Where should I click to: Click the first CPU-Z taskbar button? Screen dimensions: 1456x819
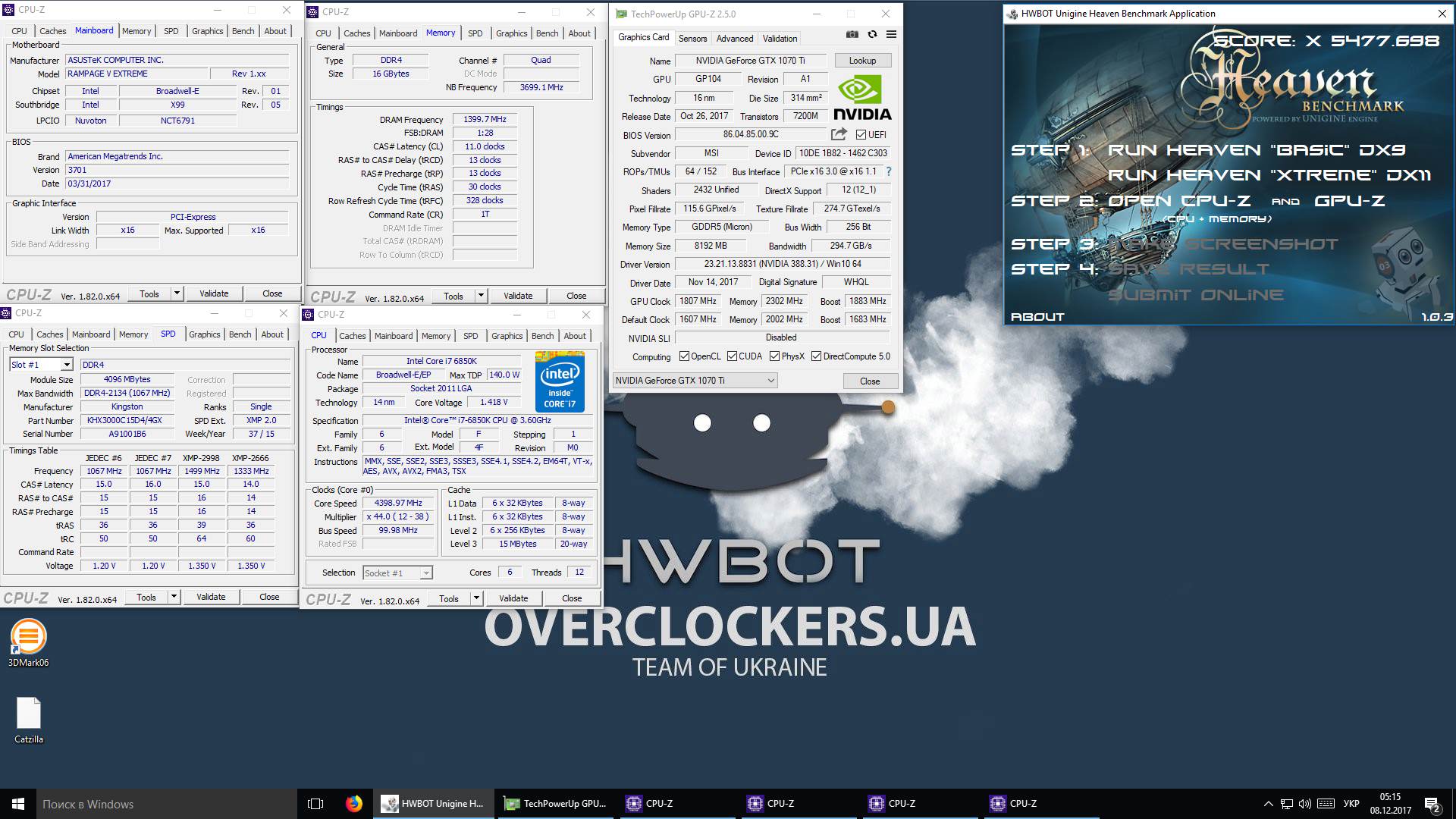(676, 804)
